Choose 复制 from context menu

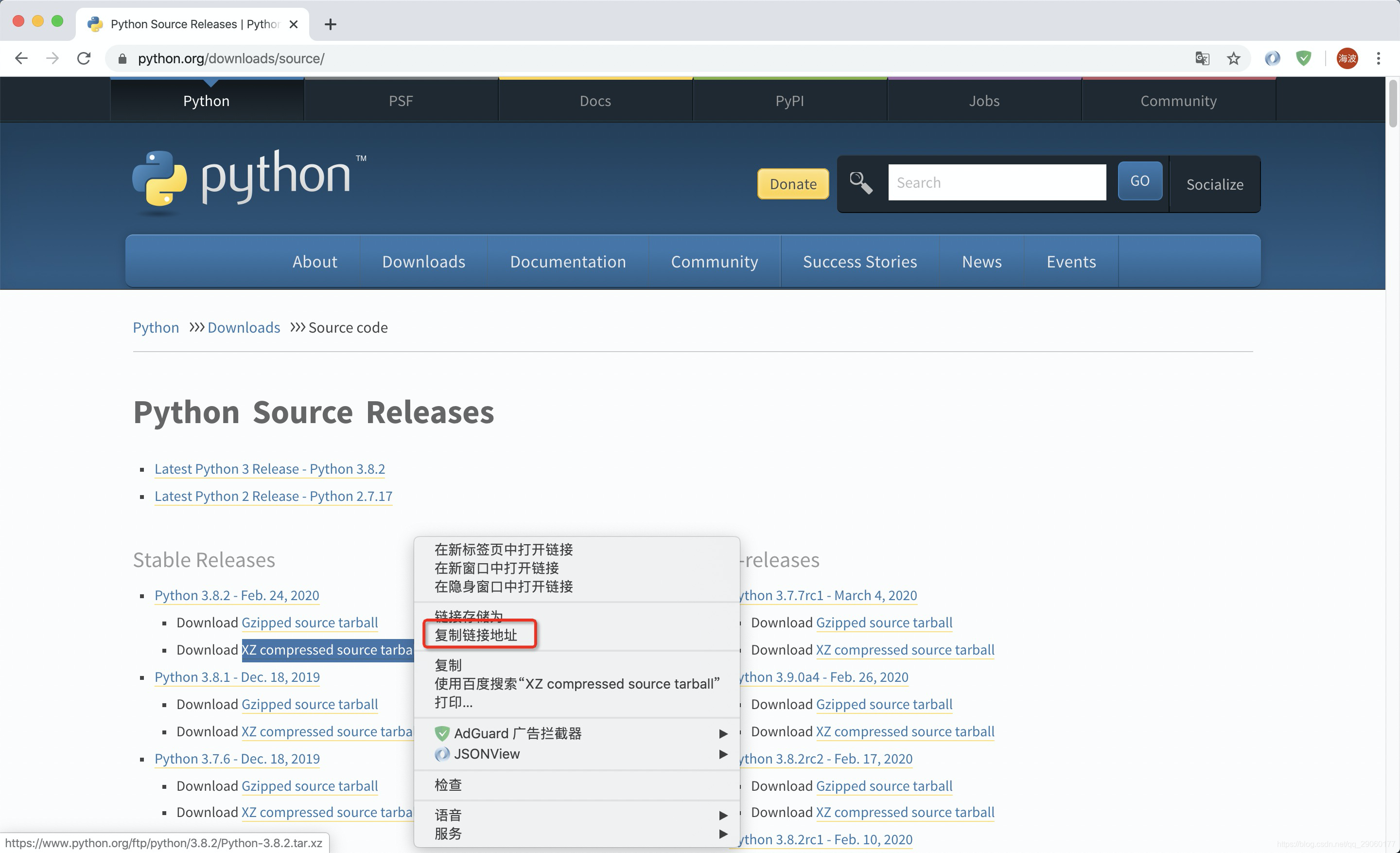tap(577, 665)
